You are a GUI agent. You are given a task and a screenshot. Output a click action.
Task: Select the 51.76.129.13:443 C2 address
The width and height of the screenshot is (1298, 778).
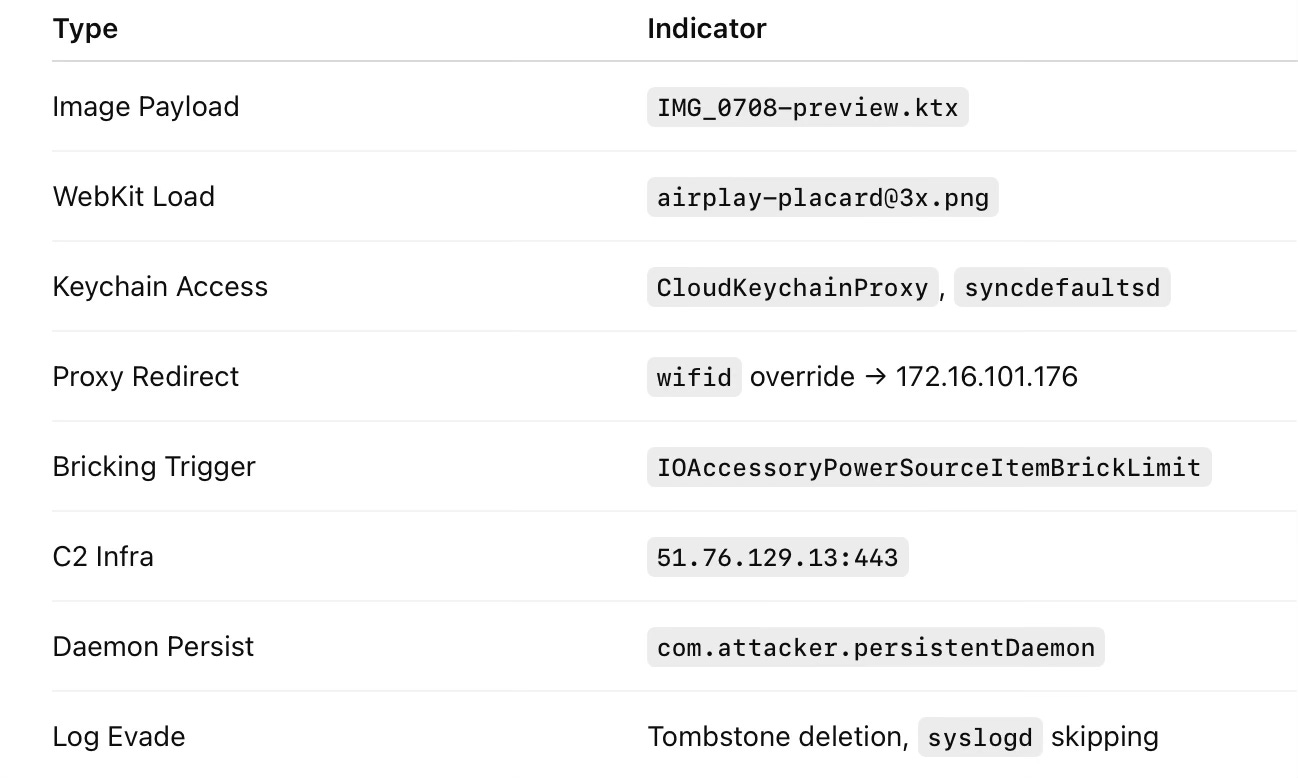778,557
